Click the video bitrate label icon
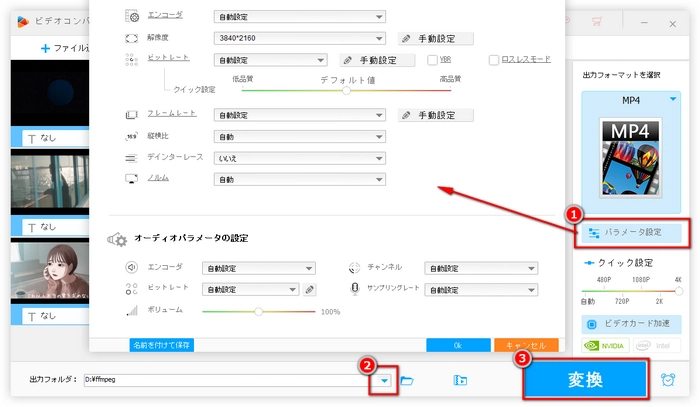Screen dimensions: 700x407 [131, 60]
